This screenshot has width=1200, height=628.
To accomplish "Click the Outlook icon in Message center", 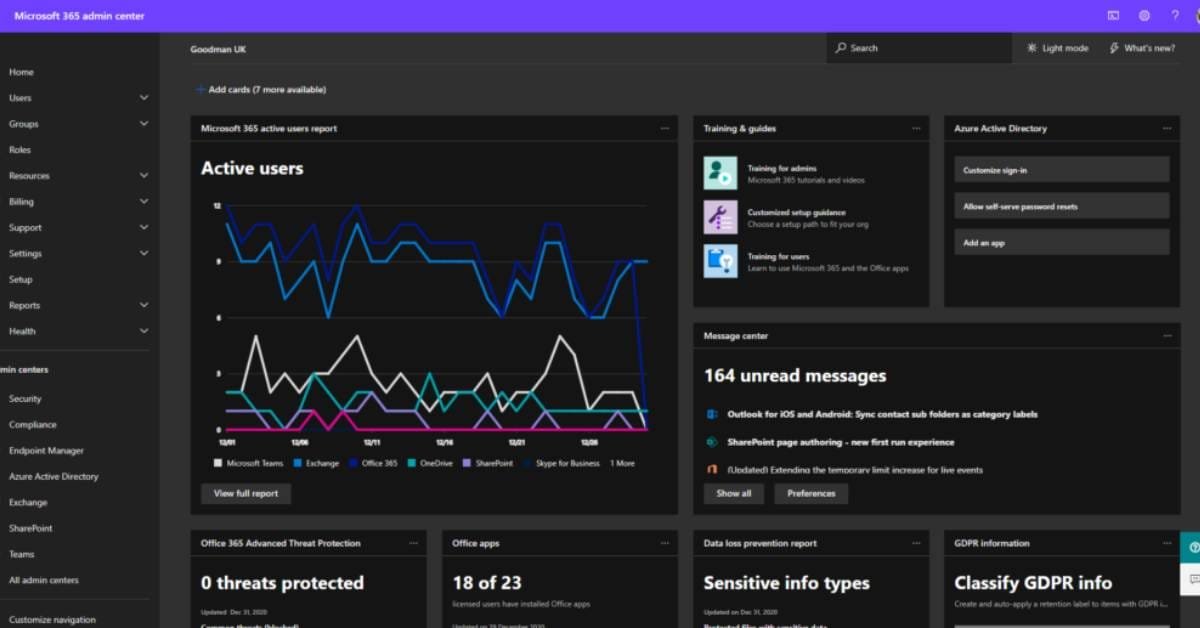I will (x=712, y=414).
